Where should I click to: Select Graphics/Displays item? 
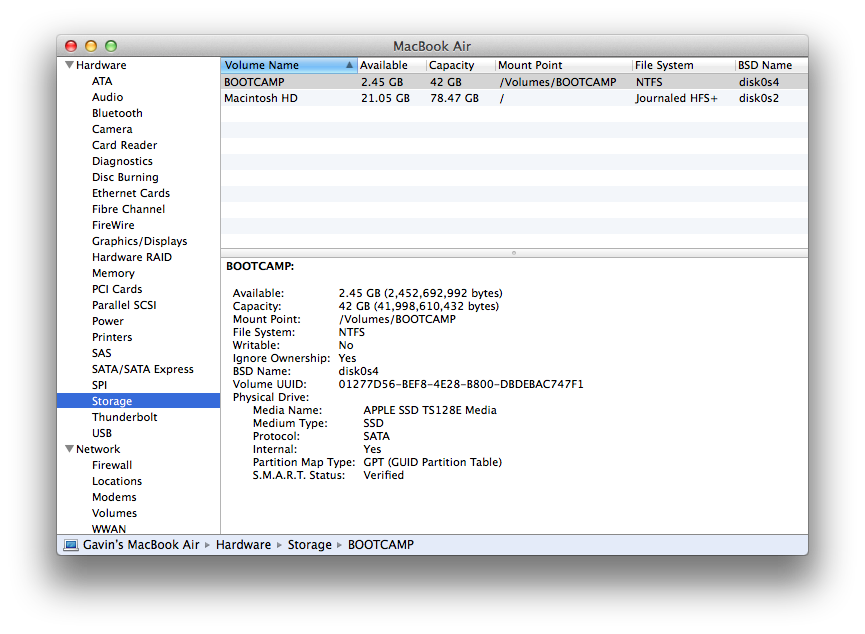[140, 241]
